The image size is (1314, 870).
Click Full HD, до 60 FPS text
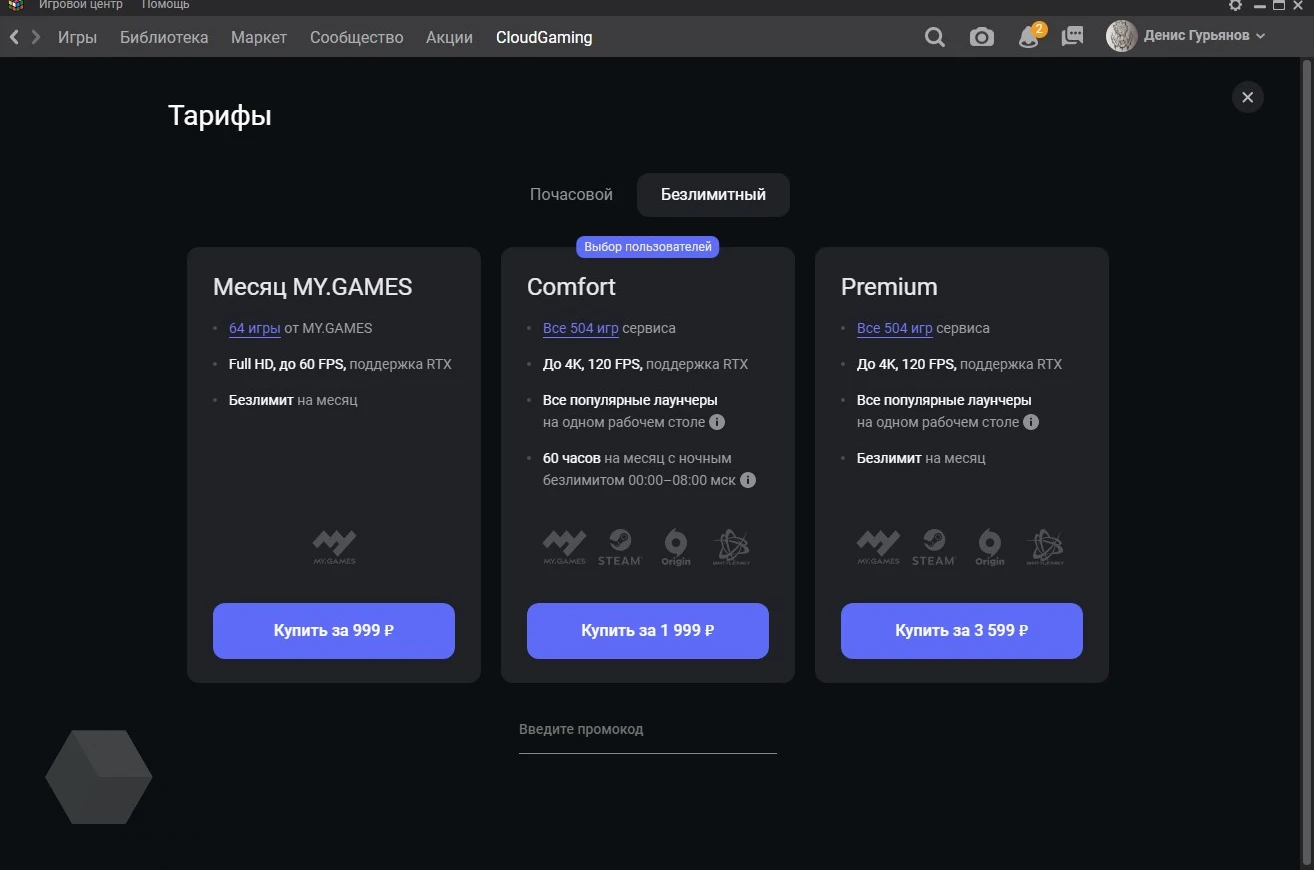coord(288,364)
